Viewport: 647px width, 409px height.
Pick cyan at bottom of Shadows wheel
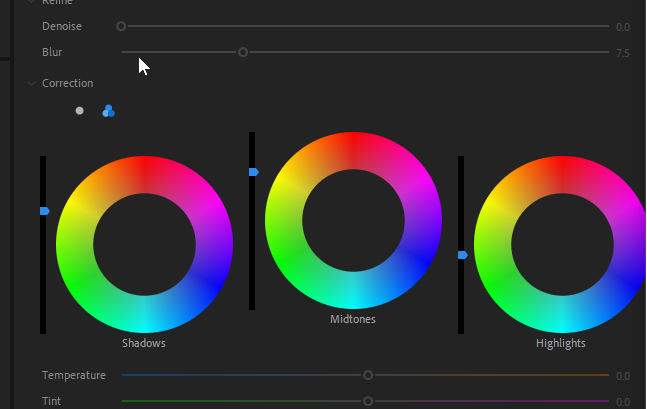point(144,314)
